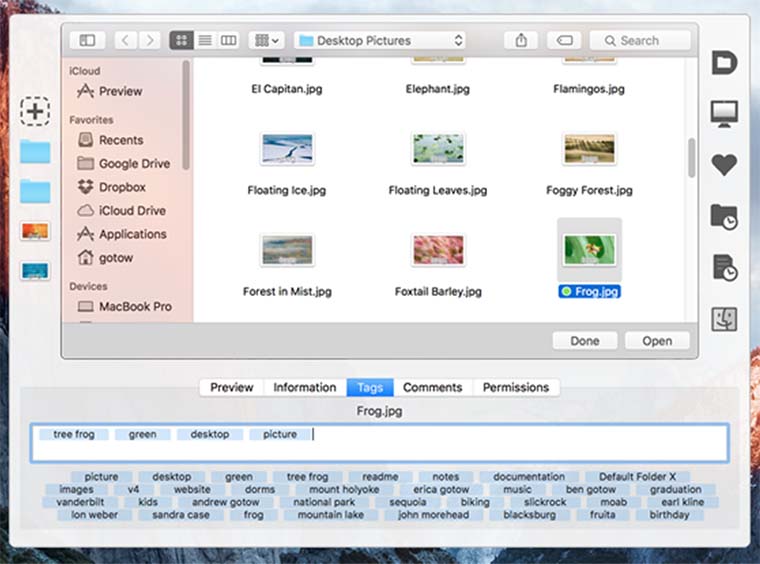
Task: Click the file list vertical scrollbar
Action: pyautogui.click(x=691, y=157)
